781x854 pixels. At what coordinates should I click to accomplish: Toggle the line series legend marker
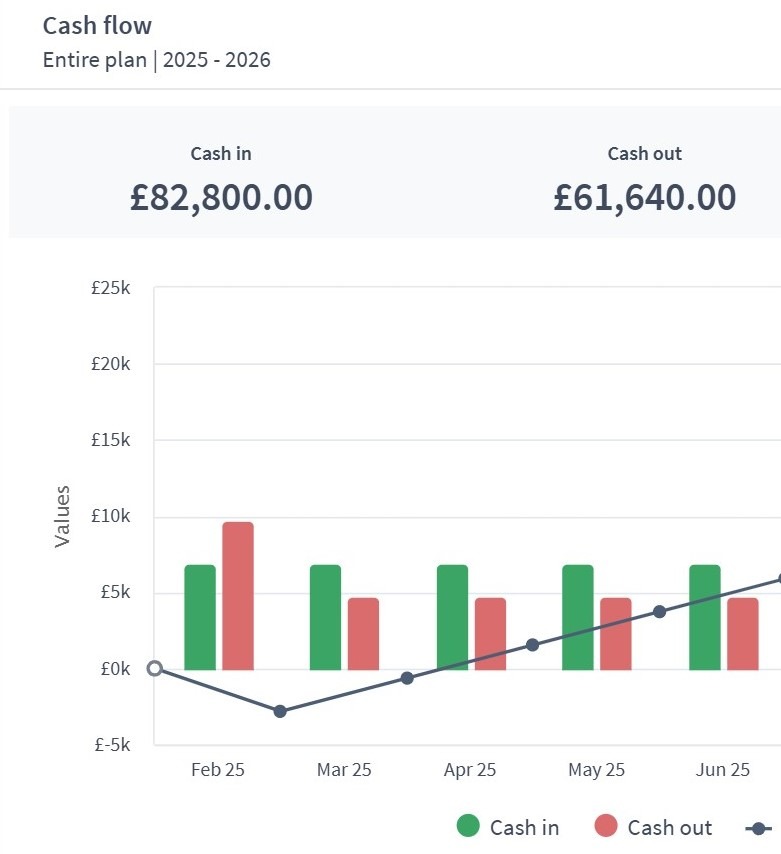click(x=759, y=828)
